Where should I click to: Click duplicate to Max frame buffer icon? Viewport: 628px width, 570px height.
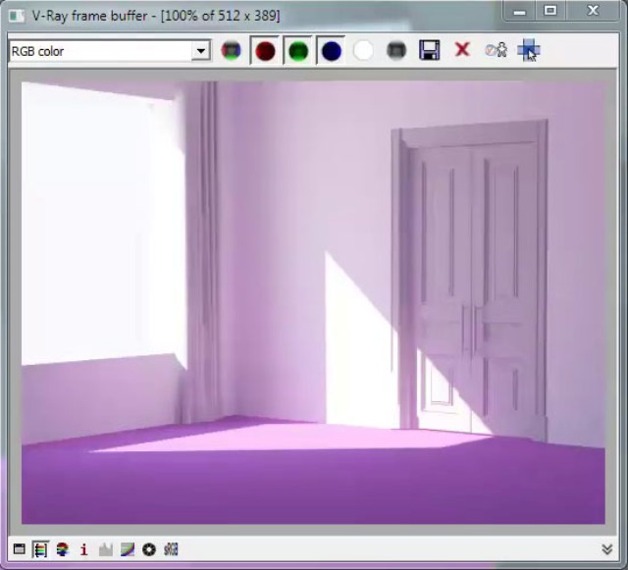496,50
